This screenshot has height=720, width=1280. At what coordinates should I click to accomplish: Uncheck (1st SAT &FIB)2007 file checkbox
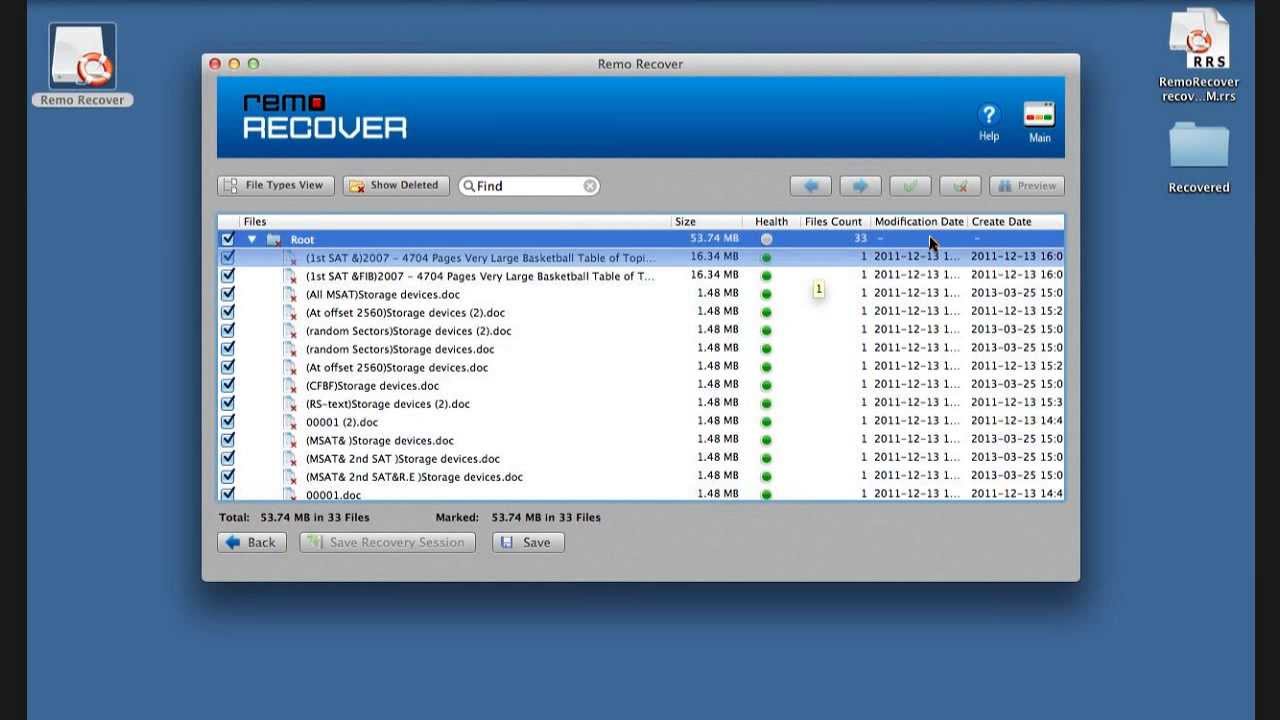pyautogui.click(x=228, y=275)
